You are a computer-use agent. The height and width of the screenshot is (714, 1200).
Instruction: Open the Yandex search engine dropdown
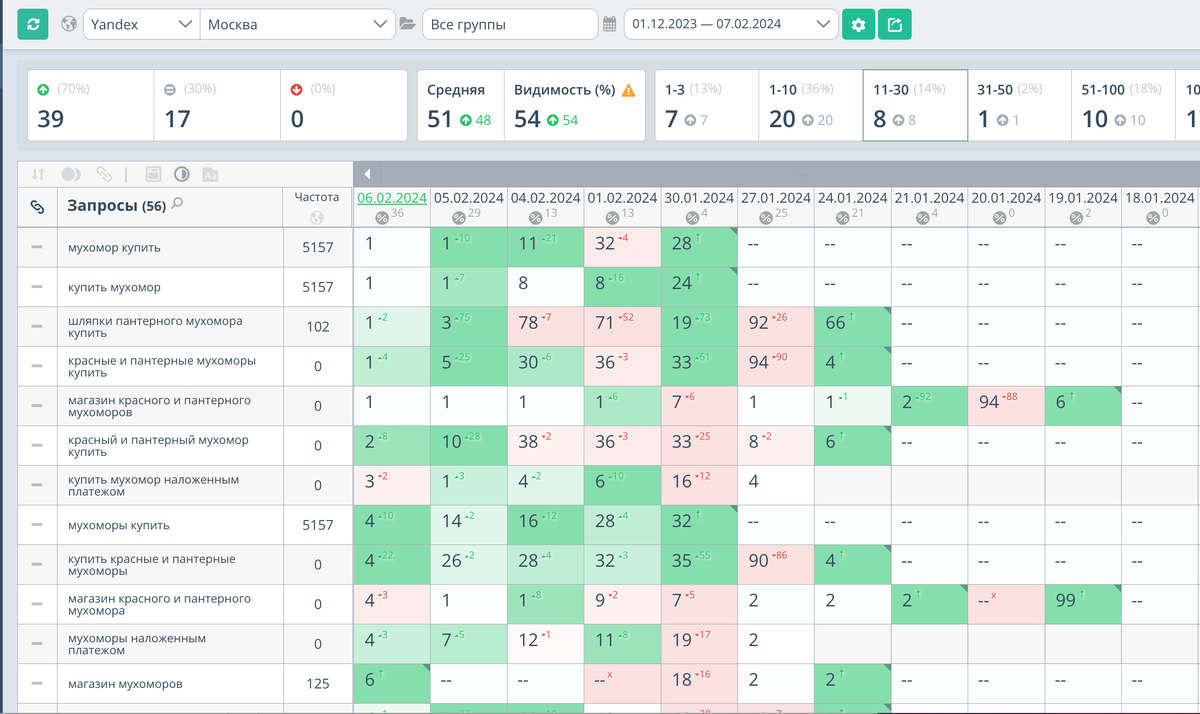pos(141,24)
